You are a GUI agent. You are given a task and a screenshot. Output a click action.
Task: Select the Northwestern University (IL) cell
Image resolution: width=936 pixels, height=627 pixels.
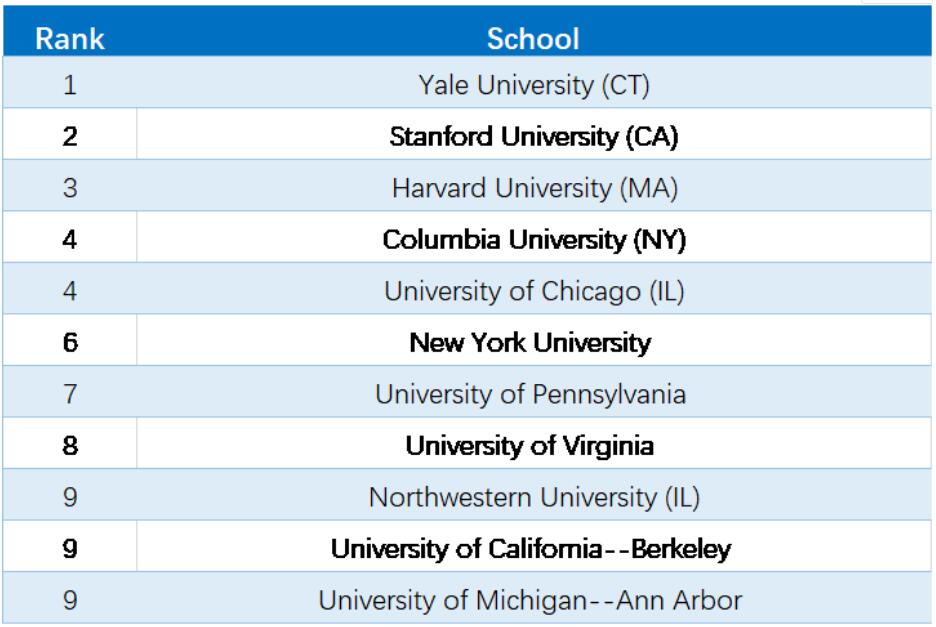pyautogui.click(x=534, y=495)
